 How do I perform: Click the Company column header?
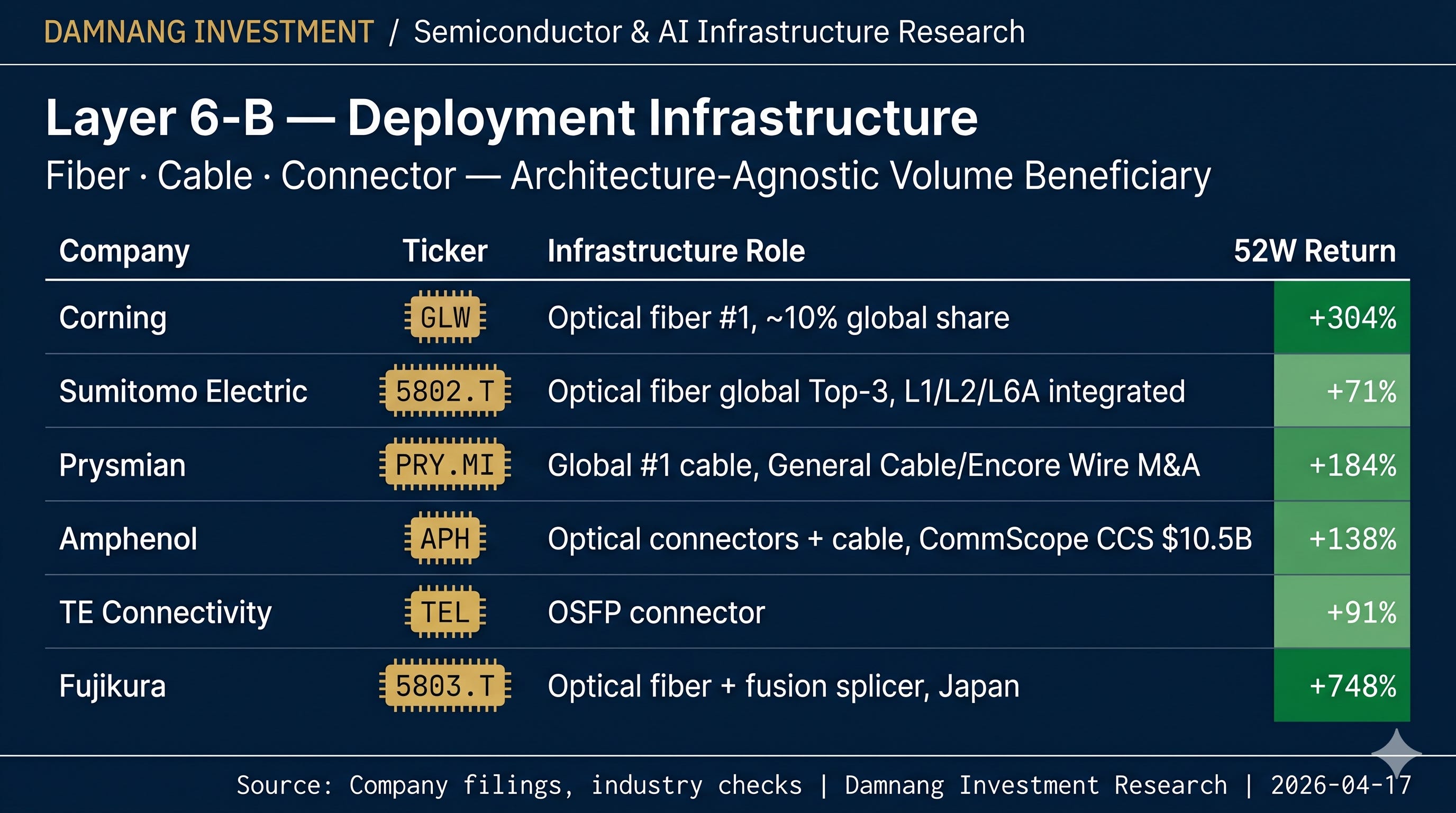(124, 251)
